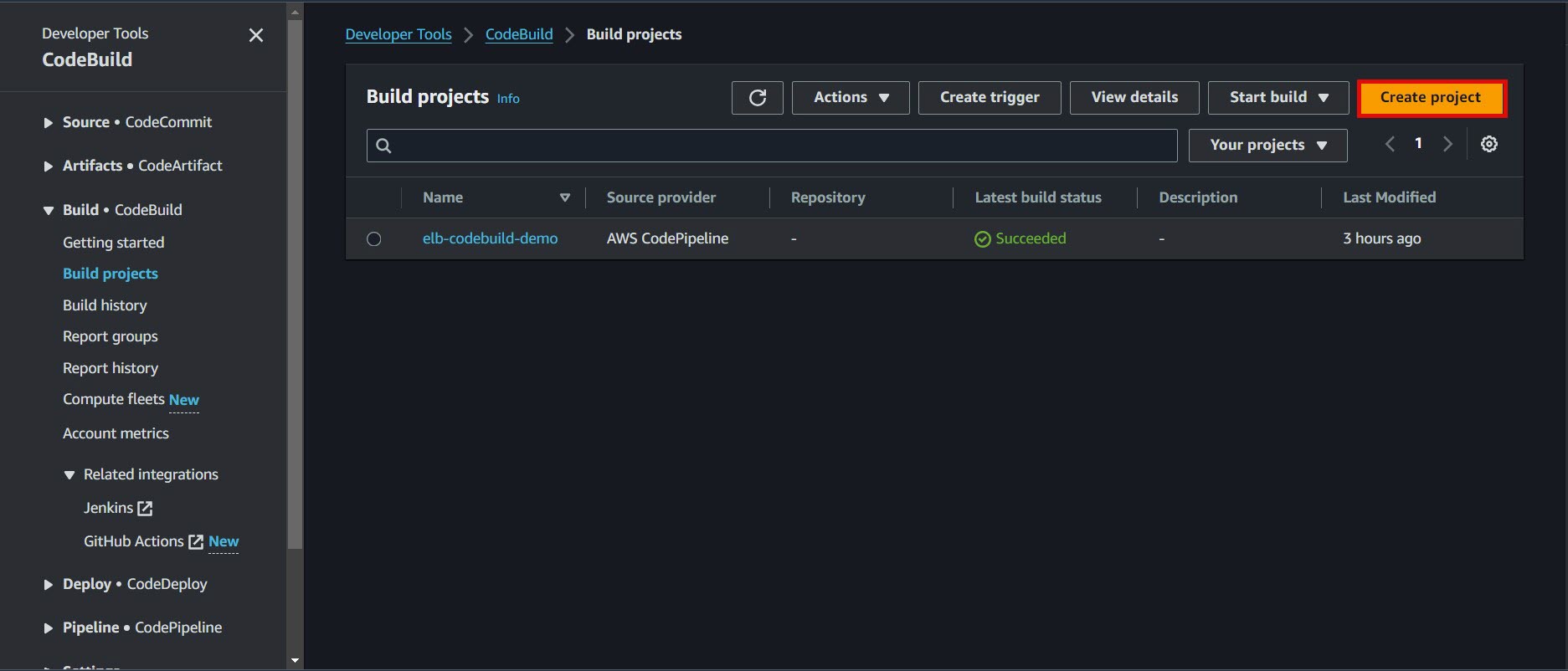Click the sidebar vertical scrollbar
This screenshot has height=671, width=1568.
pos(295,284)
